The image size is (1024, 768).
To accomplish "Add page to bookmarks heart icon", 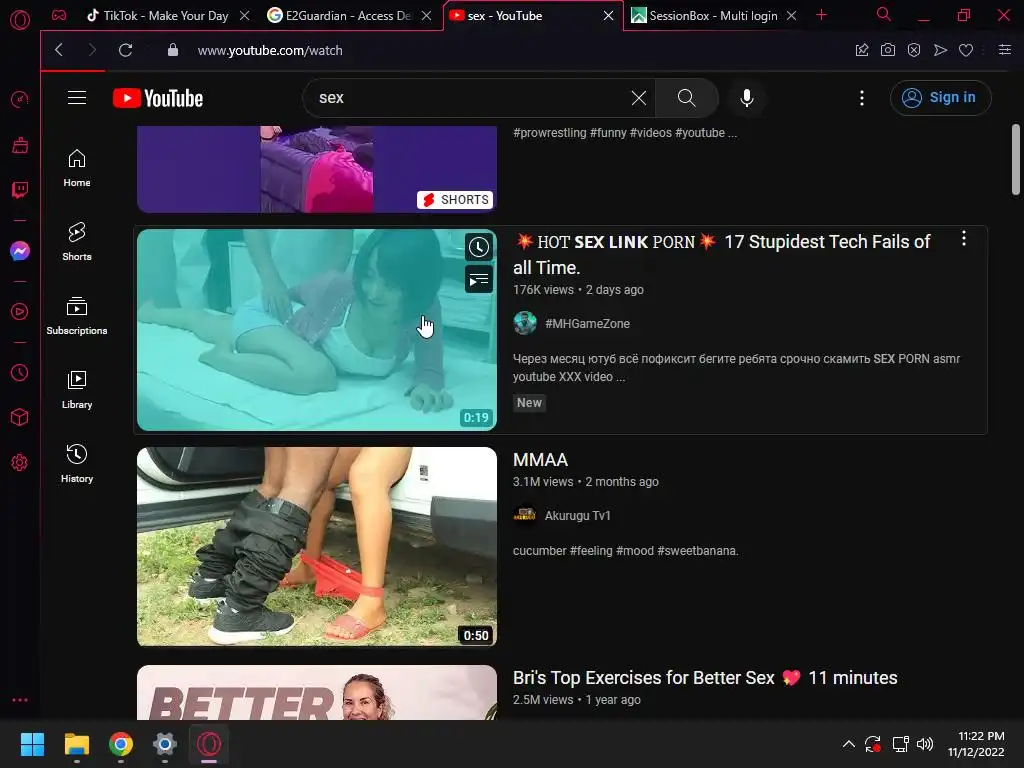I will click(966, 50).
